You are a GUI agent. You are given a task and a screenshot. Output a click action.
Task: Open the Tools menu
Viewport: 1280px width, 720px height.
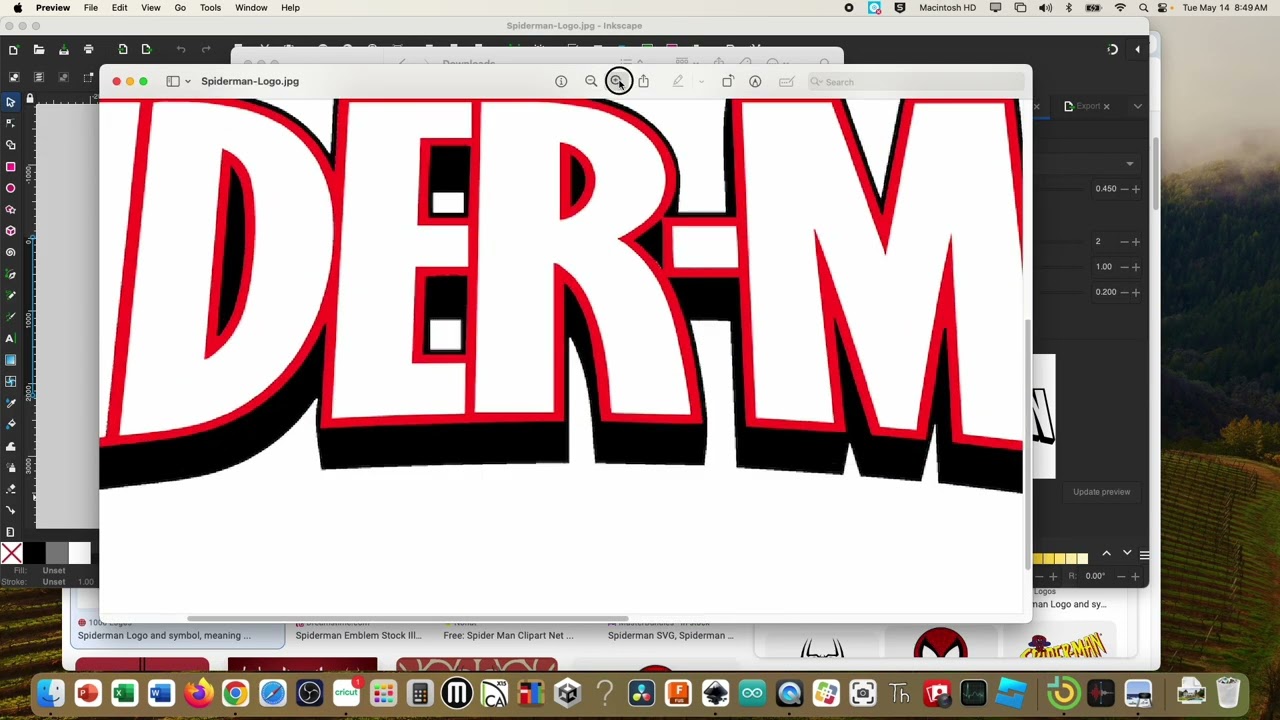coord(210,8)
